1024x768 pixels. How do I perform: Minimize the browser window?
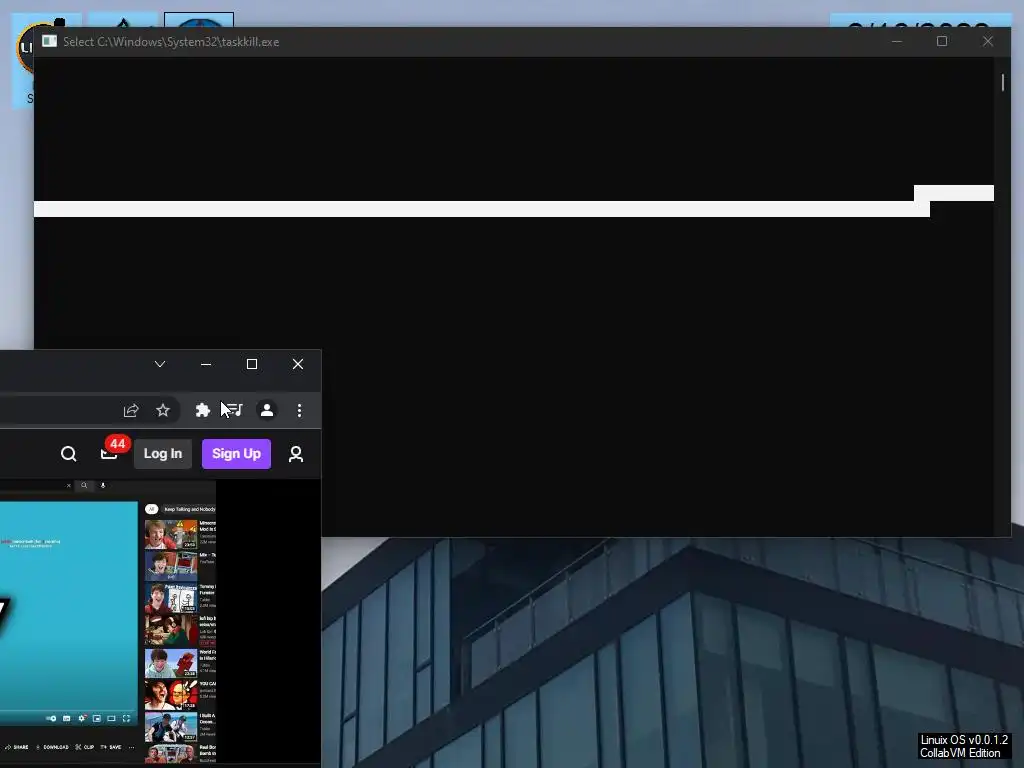coord(206,364)
